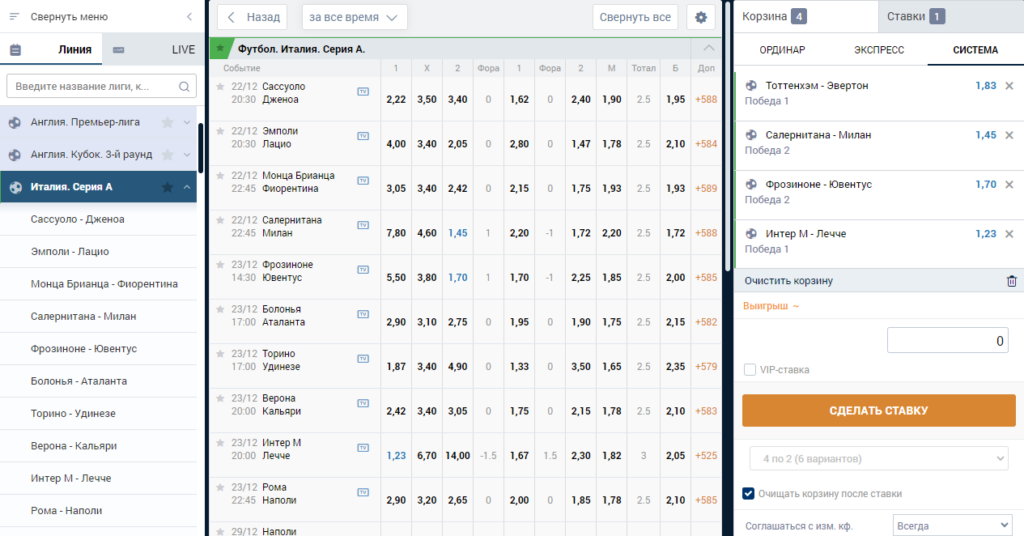Select the ОРДИНАР bet type tab
Screen dimensions: 1024x536
[x=782, y=50]
